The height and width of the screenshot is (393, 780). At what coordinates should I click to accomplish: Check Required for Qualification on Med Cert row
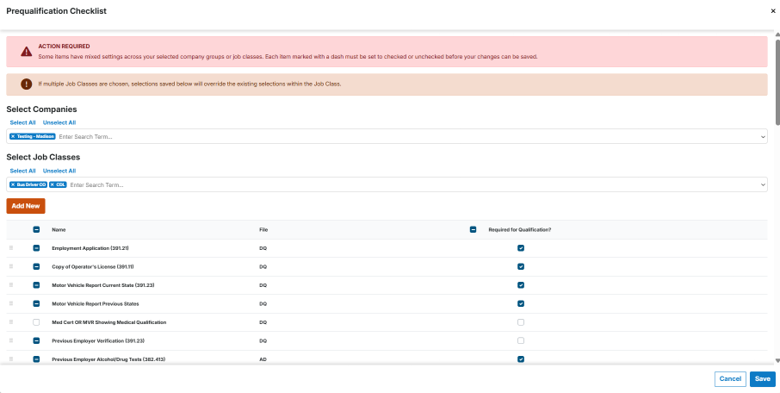(521, 322)
